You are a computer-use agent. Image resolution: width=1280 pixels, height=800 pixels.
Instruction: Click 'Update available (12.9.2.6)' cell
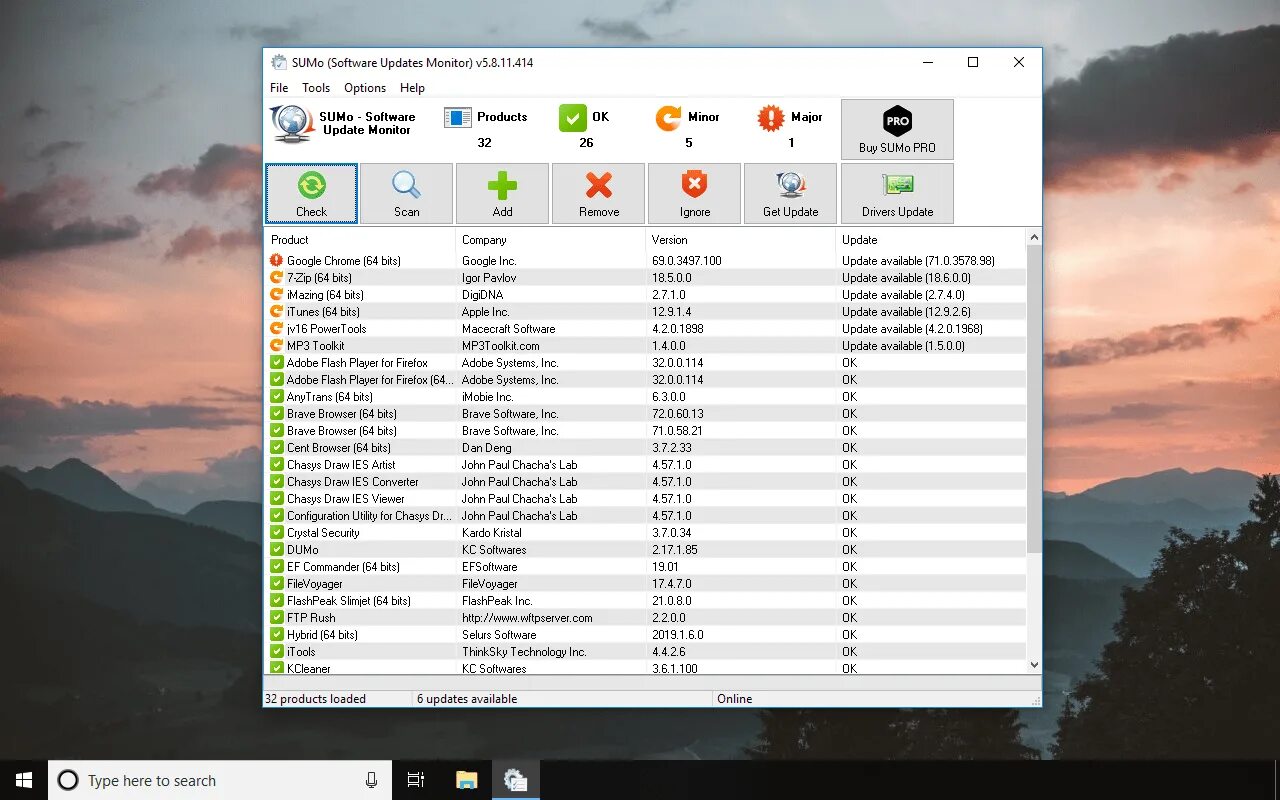point(906,312)
